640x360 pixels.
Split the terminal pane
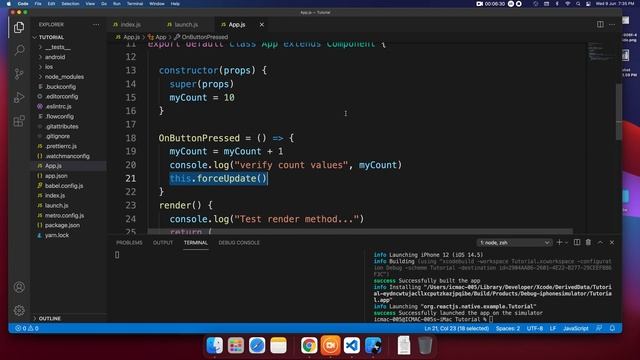577,242
